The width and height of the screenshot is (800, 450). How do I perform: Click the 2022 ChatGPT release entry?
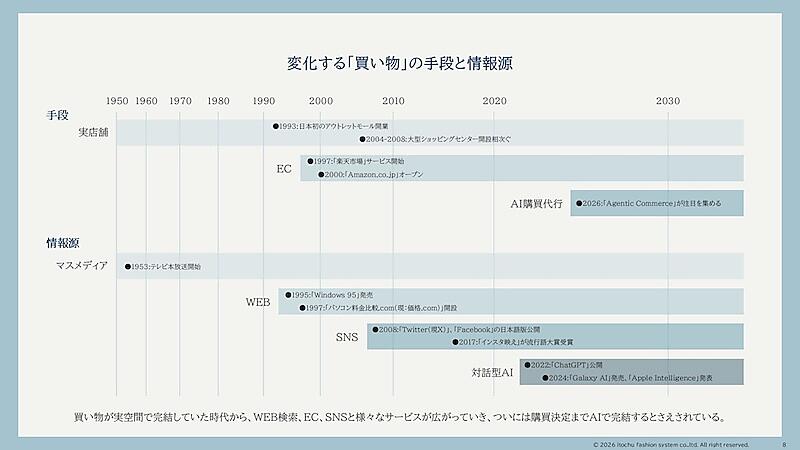(x=563, y=365)
